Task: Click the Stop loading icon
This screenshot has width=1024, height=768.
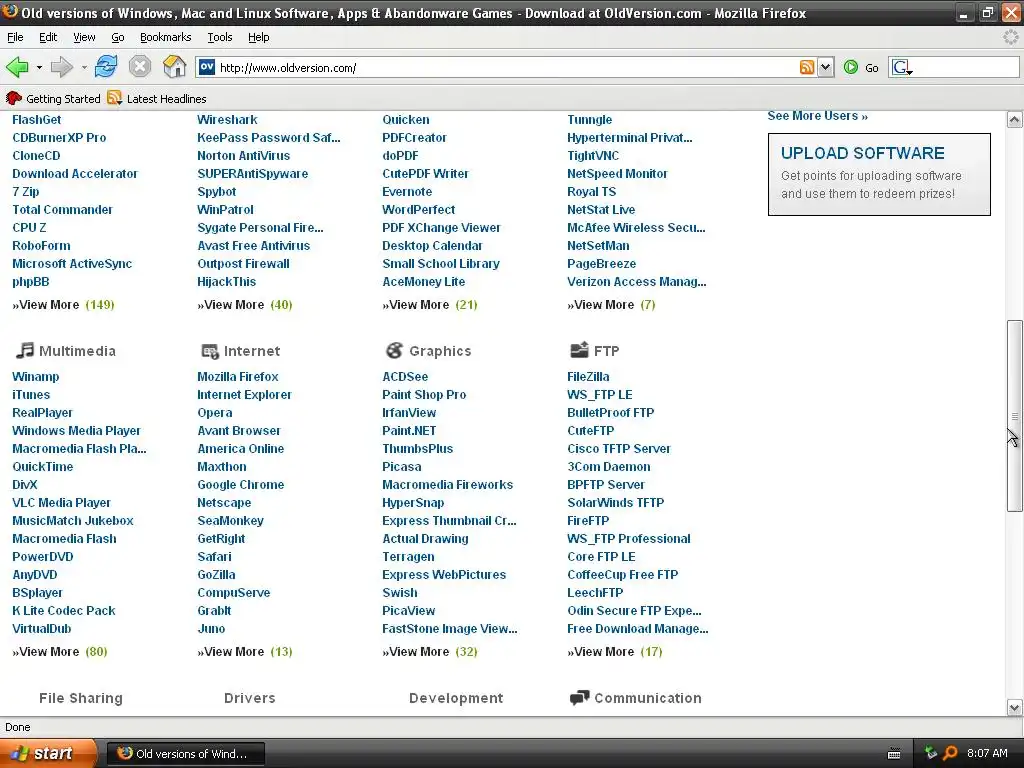Action: pos(140,67)
